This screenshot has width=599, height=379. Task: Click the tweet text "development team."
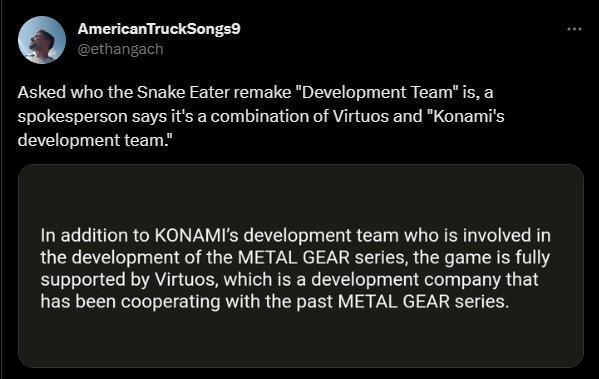click(x=95, y=140)
